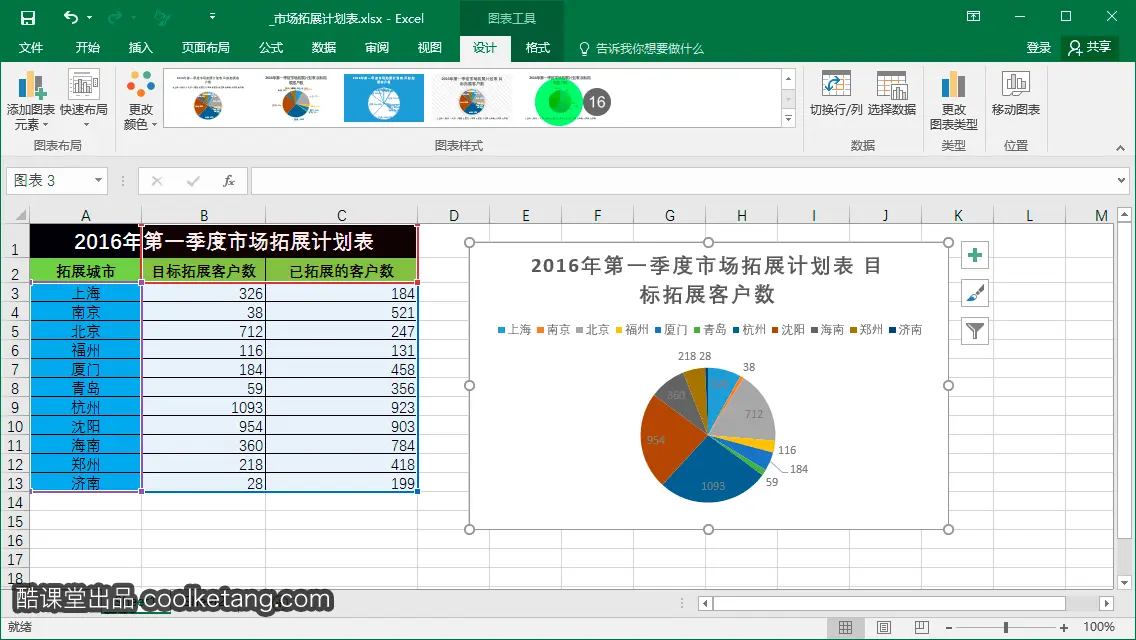Image resolution: width=1136 pixels, height=640 pixels.
Task: Click the Save icon in title bar
Action: tap(28, 18)
